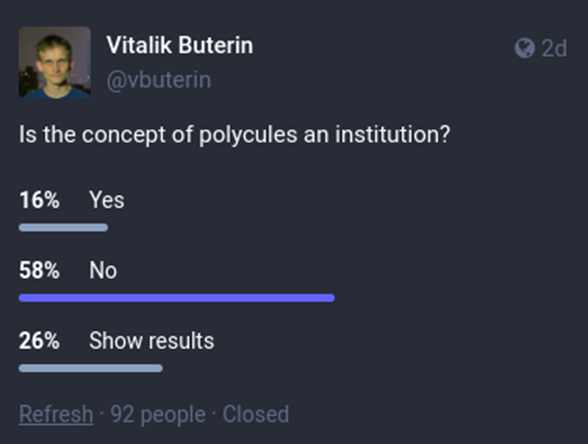Click the globe visibility icon
The width and height of the screenshot is (588, 444).
[x=524, y=48]
